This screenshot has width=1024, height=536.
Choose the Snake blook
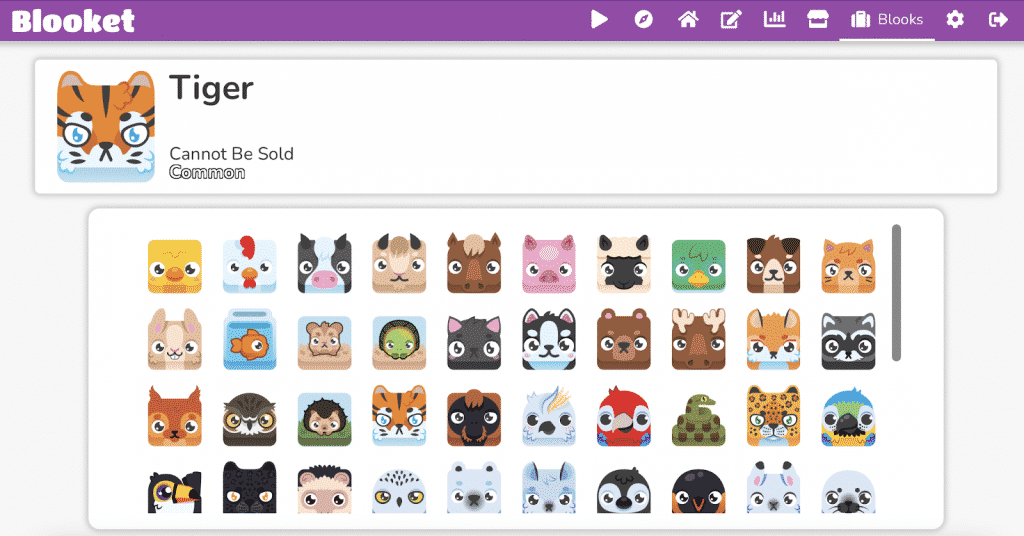699,416
